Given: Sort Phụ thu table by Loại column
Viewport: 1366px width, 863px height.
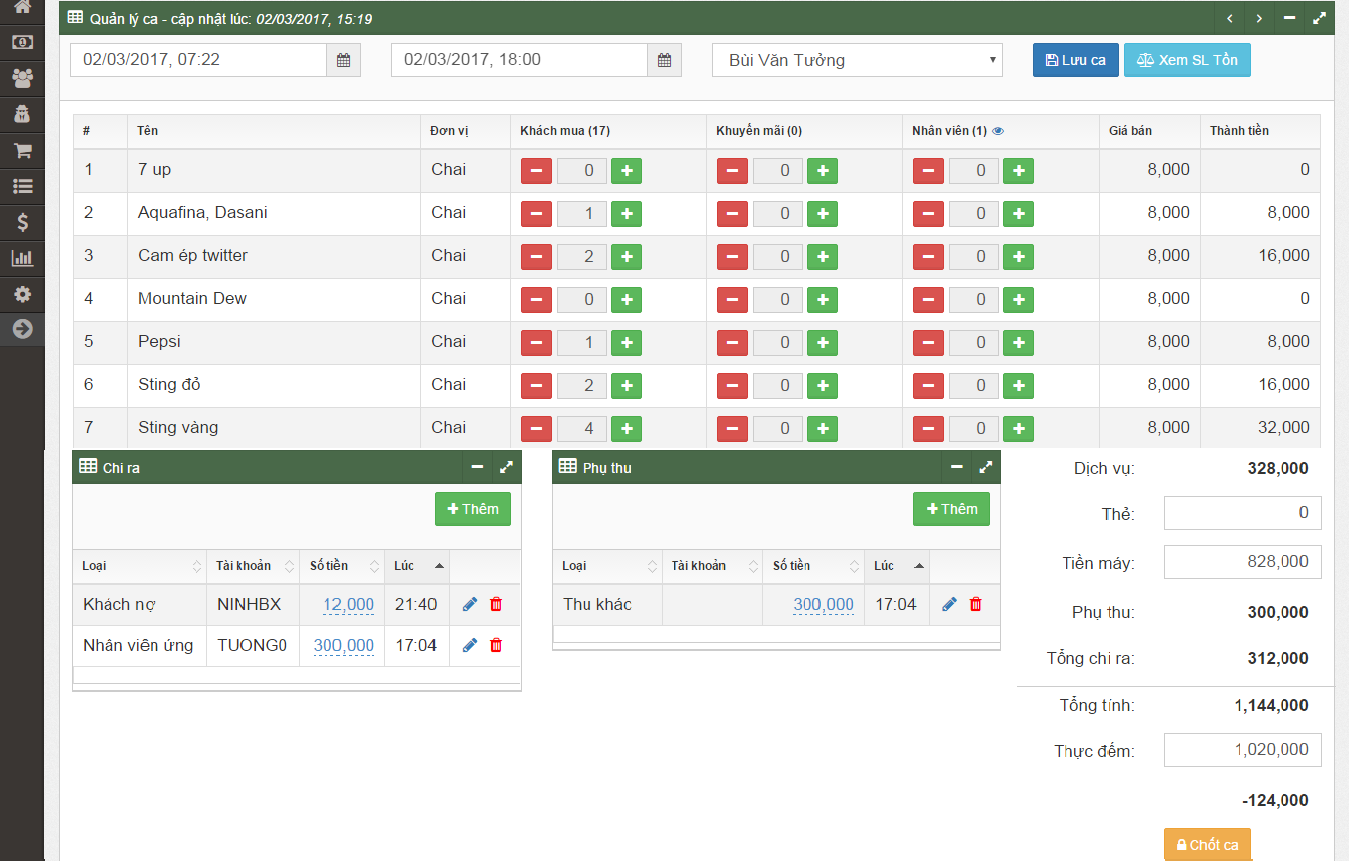Looking at the screenshot, I should tap(606, 566).
